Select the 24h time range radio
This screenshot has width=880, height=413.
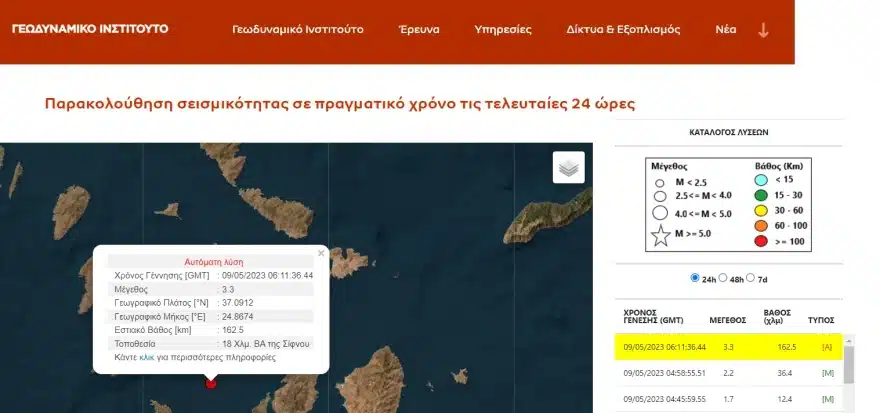tap(696, 278)
